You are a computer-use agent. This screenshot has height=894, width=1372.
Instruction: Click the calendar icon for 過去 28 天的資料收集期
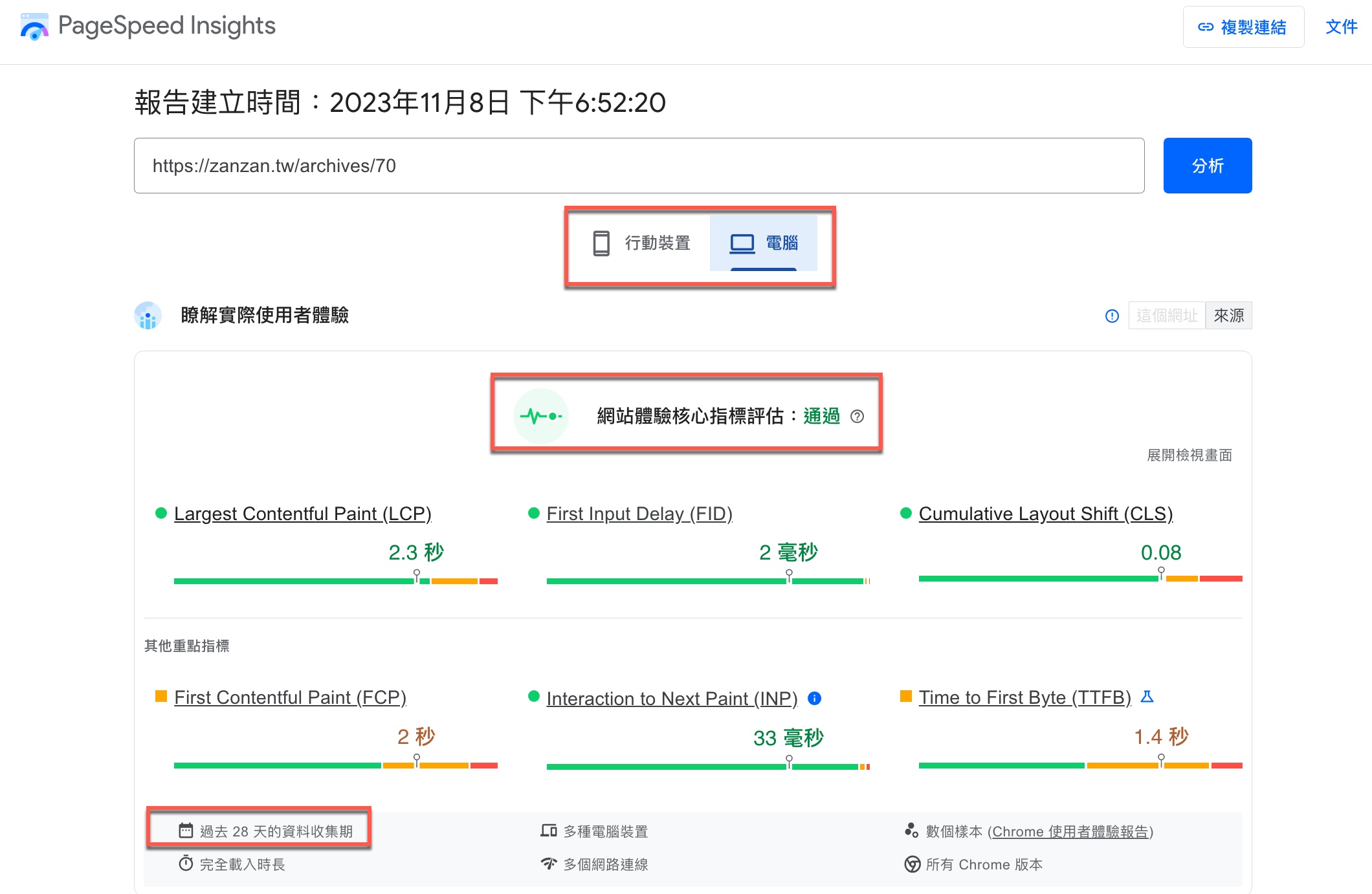(186, 831)
